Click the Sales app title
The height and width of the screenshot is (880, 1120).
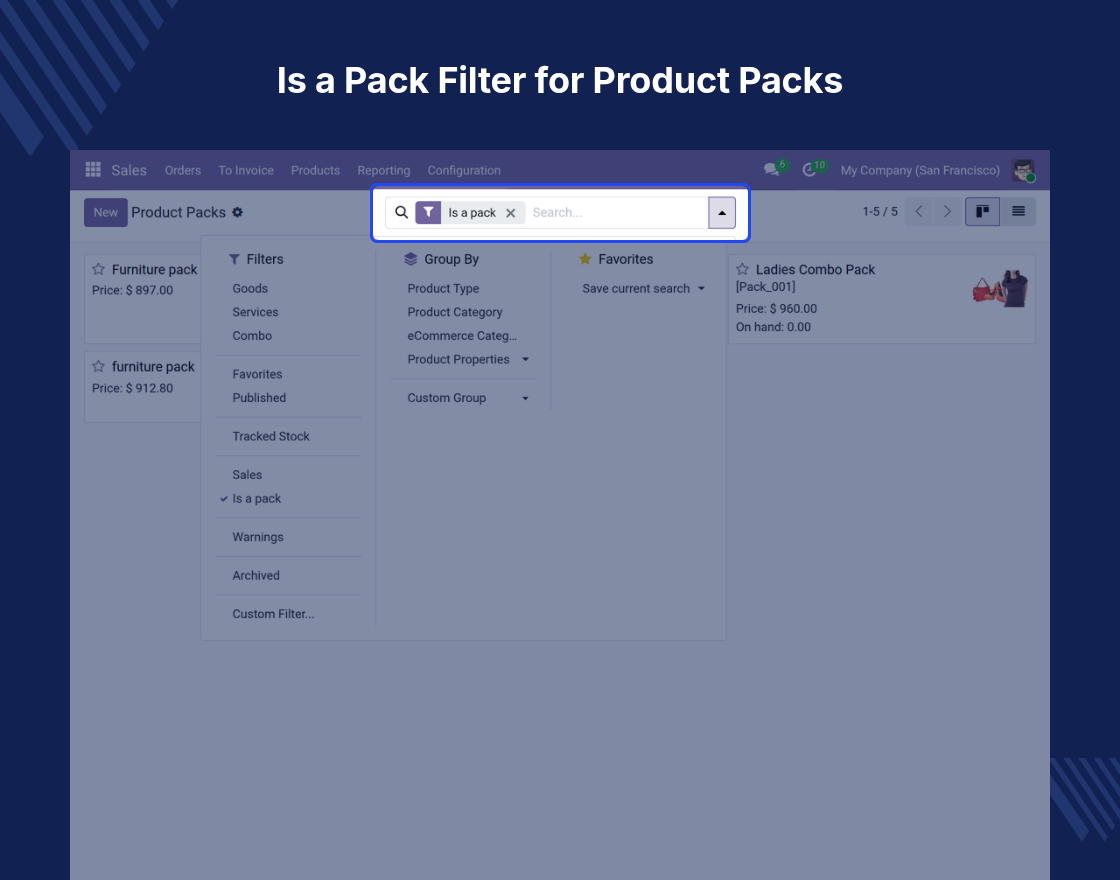(x=129, y=170)
